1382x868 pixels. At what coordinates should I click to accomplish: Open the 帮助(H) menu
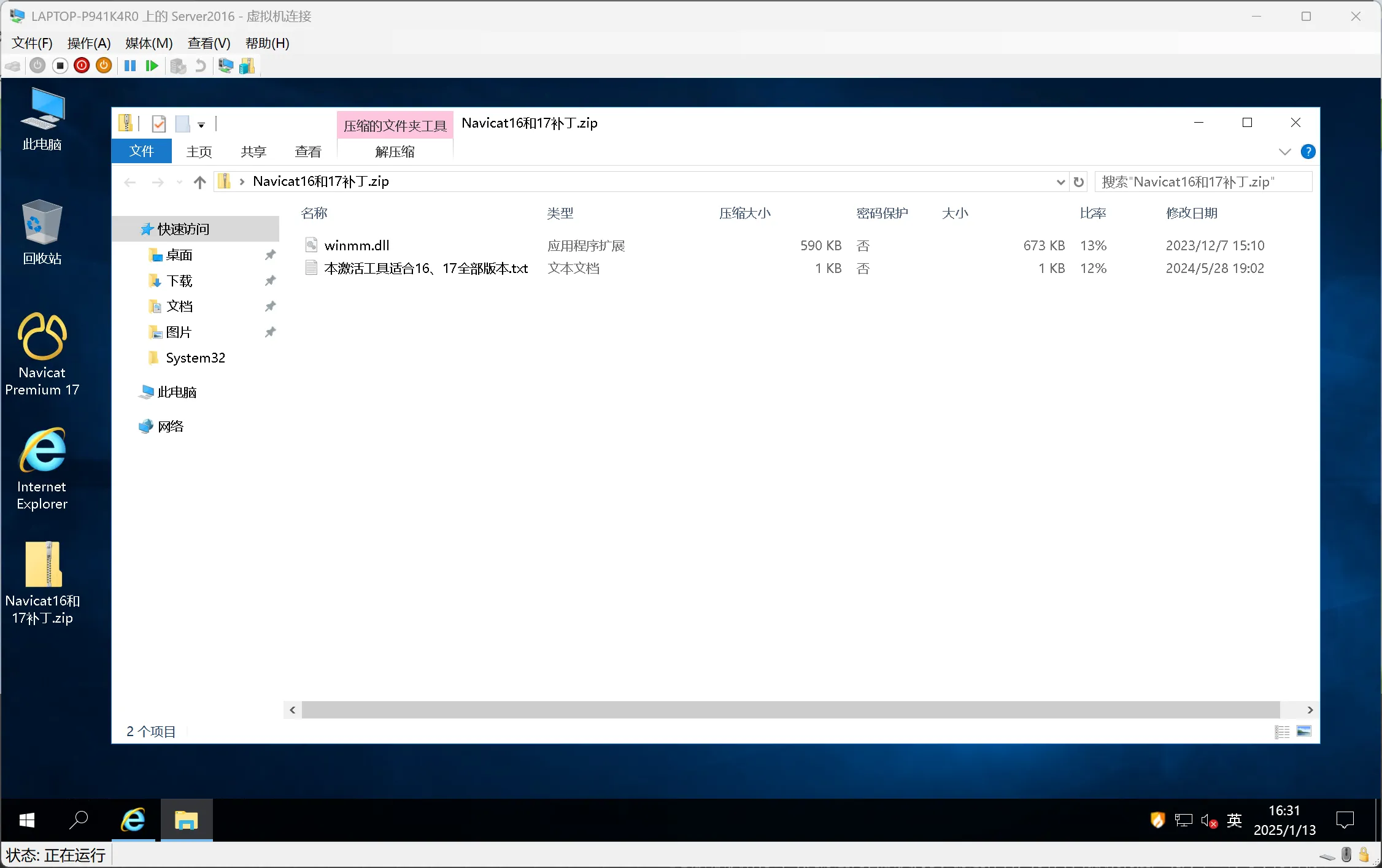point(268,43)
